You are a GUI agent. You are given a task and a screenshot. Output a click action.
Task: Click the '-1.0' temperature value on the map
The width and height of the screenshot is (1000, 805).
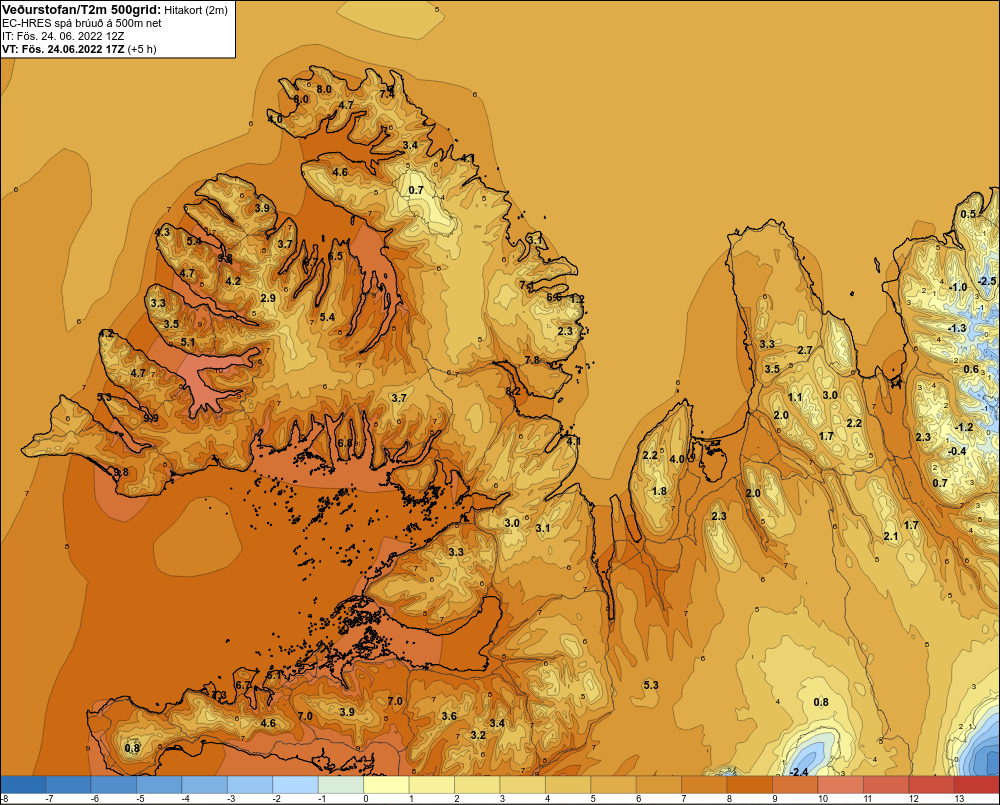pyautogui.click(x=957, y=287)
